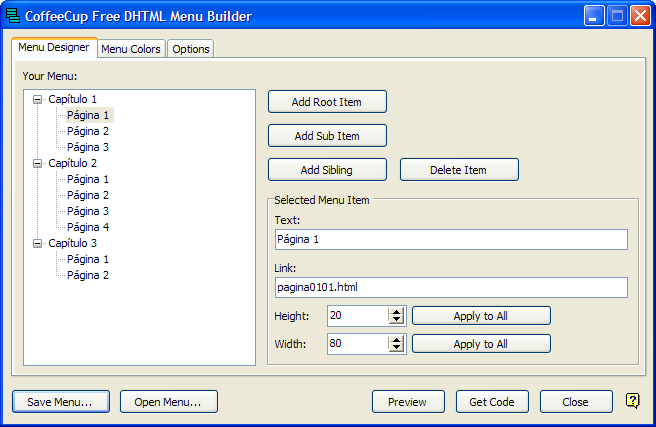The width and height of the screenshot is (656, 427).
Task: Click the help icon beside Close button
Action: pyautogui.click(x=632, y=401)
